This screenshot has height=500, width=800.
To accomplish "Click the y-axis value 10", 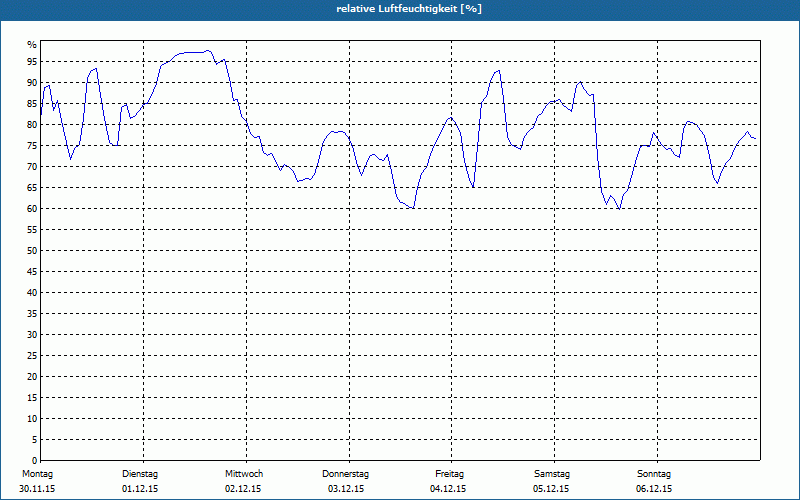I will point(32,419).
